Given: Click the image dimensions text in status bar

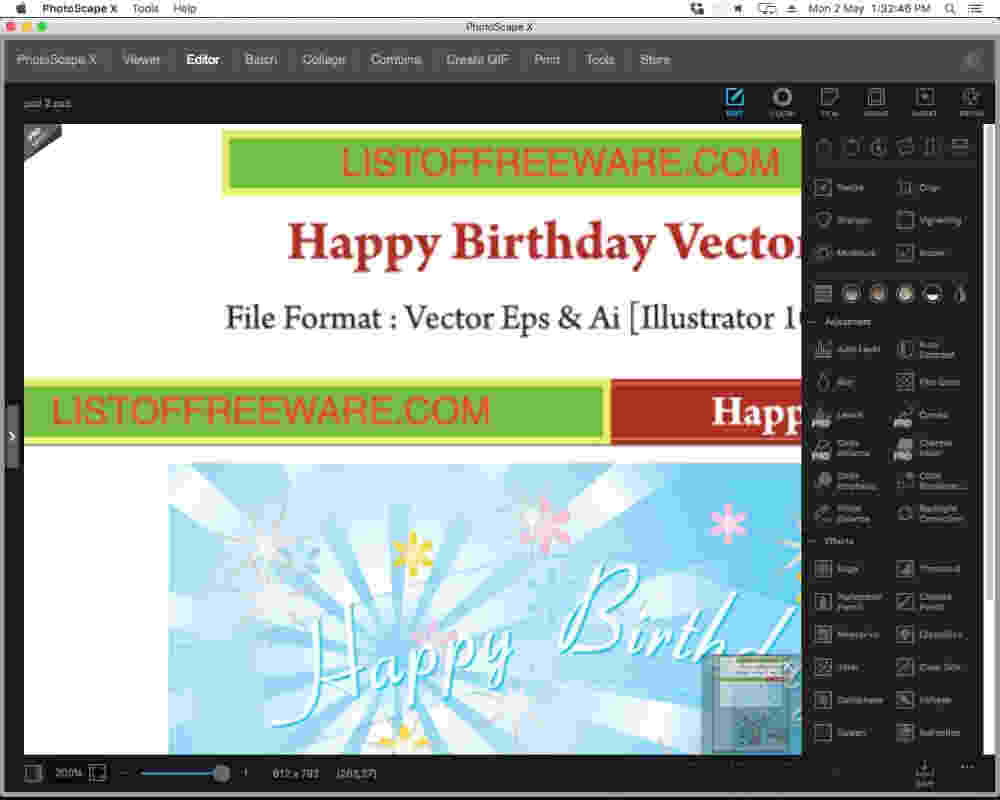Looking at the screenshot, I should [x=295, y=773].
